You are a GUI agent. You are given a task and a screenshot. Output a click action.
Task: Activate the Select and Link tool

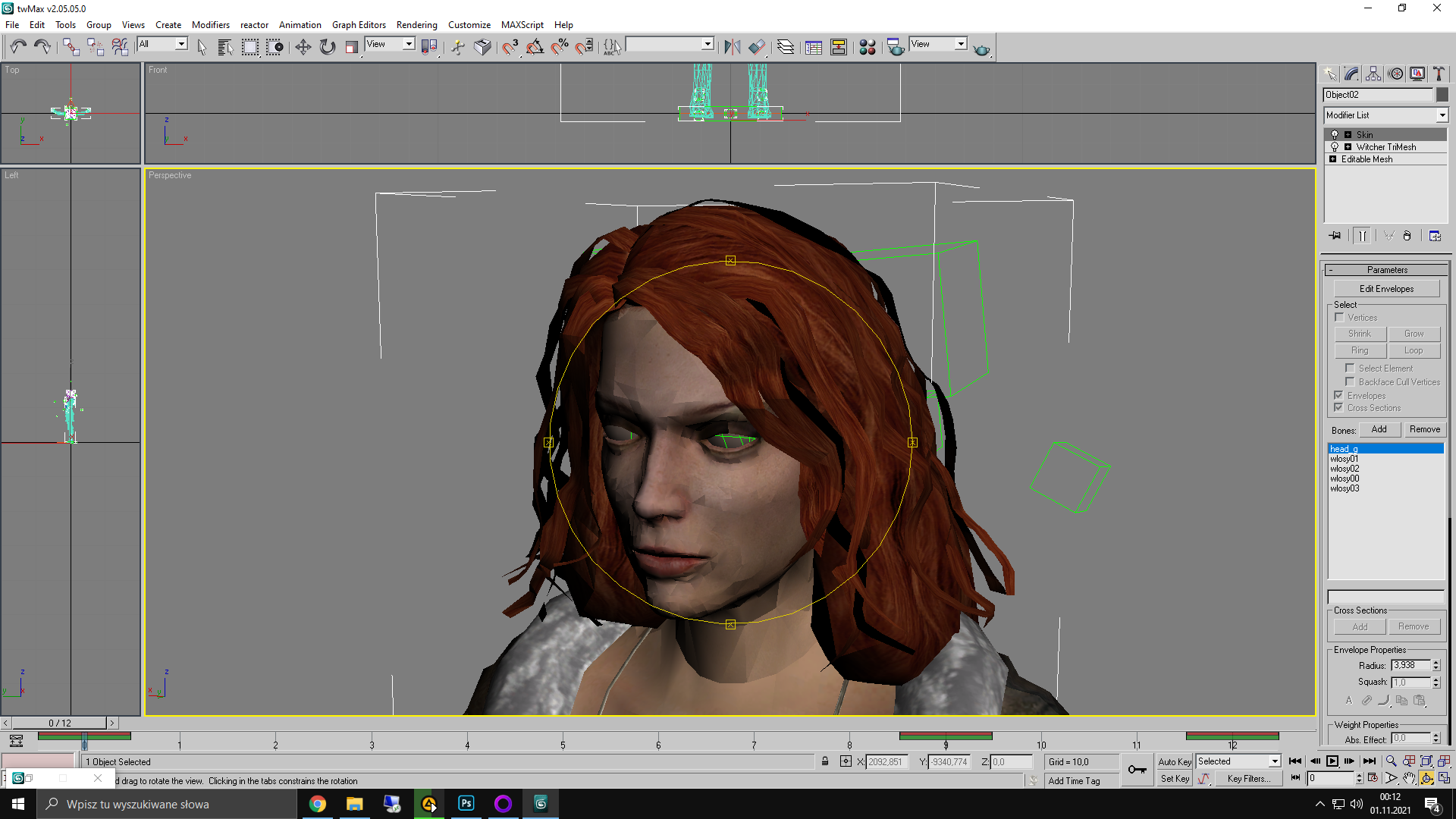[x=71, y=47]
